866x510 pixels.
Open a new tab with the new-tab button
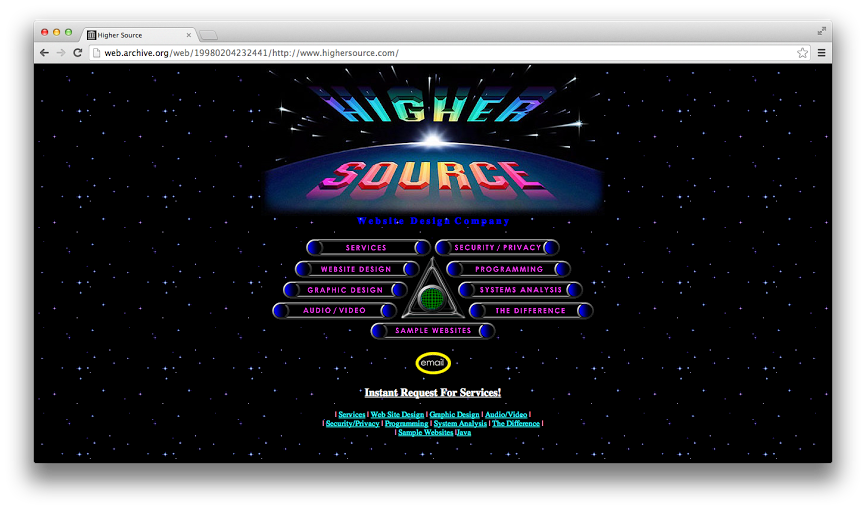pos(208,35)
